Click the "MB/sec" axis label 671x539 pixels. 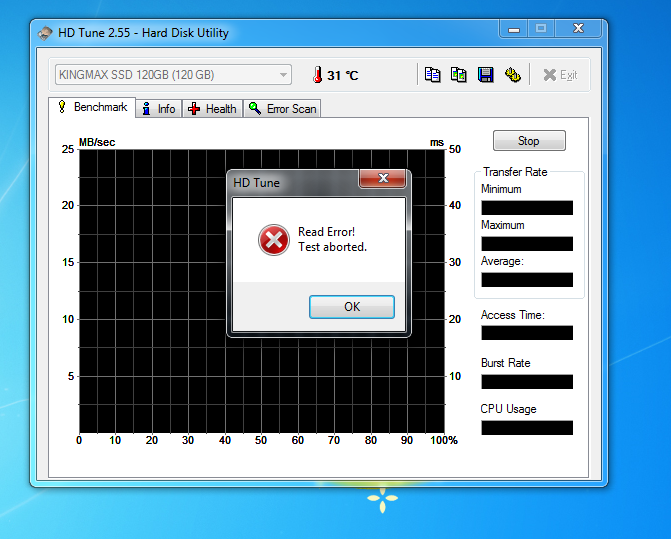97,142
